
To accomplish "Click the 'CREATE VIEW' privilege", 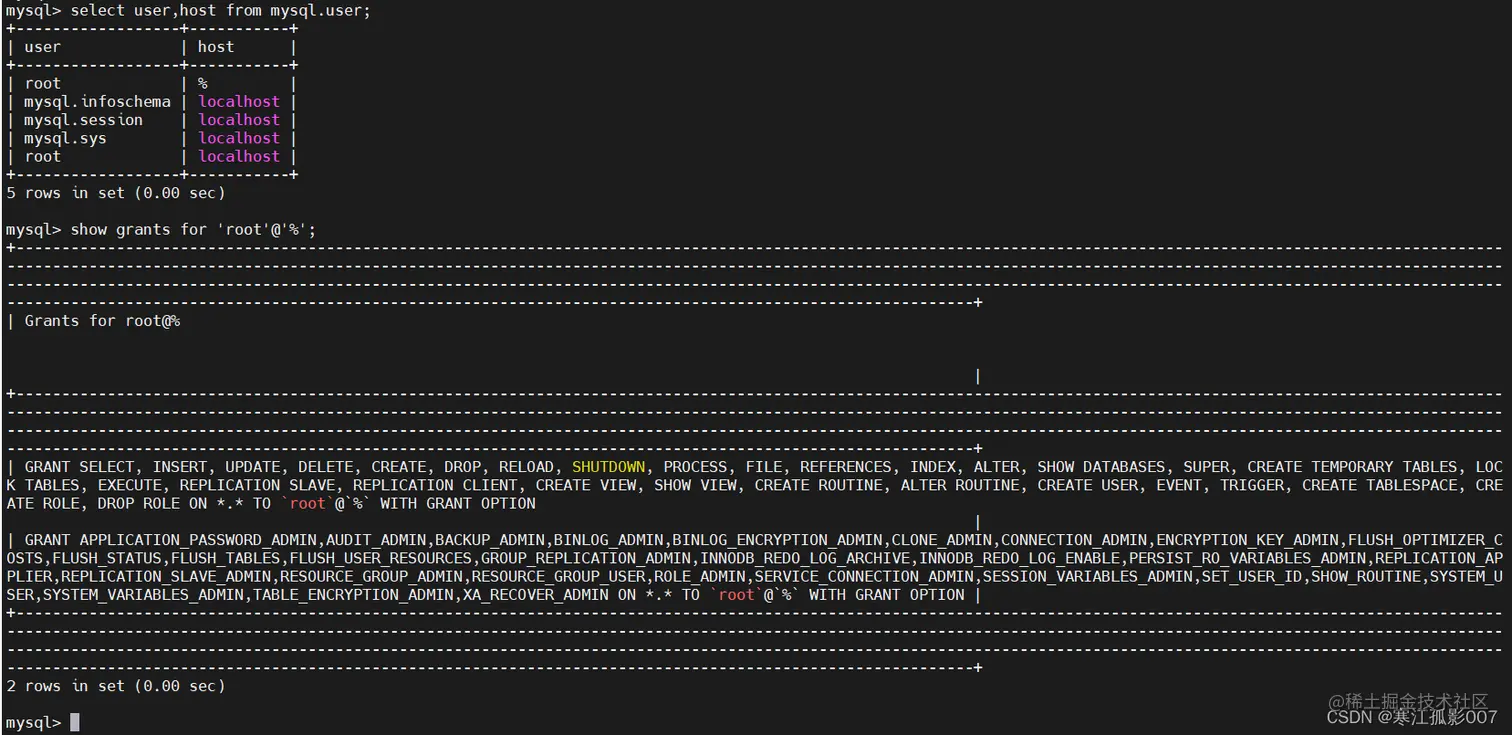I will [x=586, y=485].
